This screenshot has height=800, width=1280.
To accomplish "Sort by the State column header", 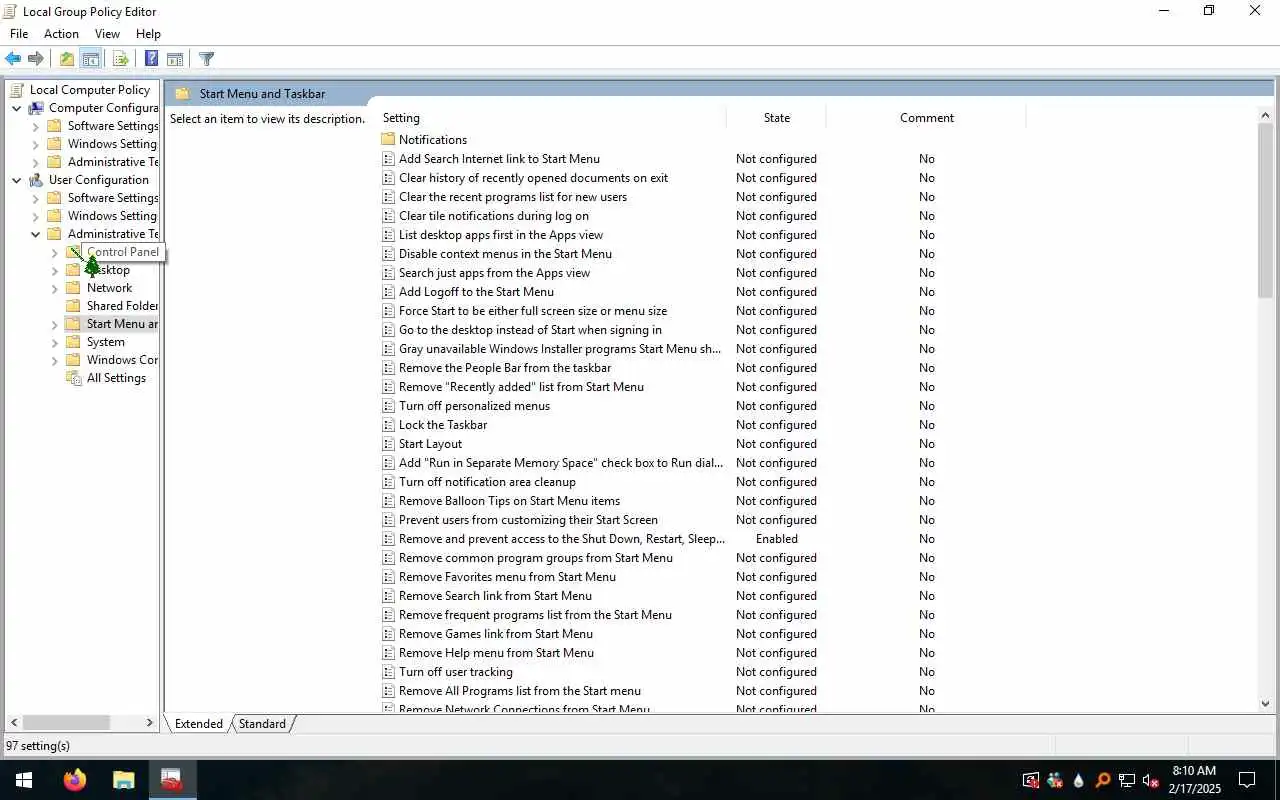I will [x=776, y=118].
